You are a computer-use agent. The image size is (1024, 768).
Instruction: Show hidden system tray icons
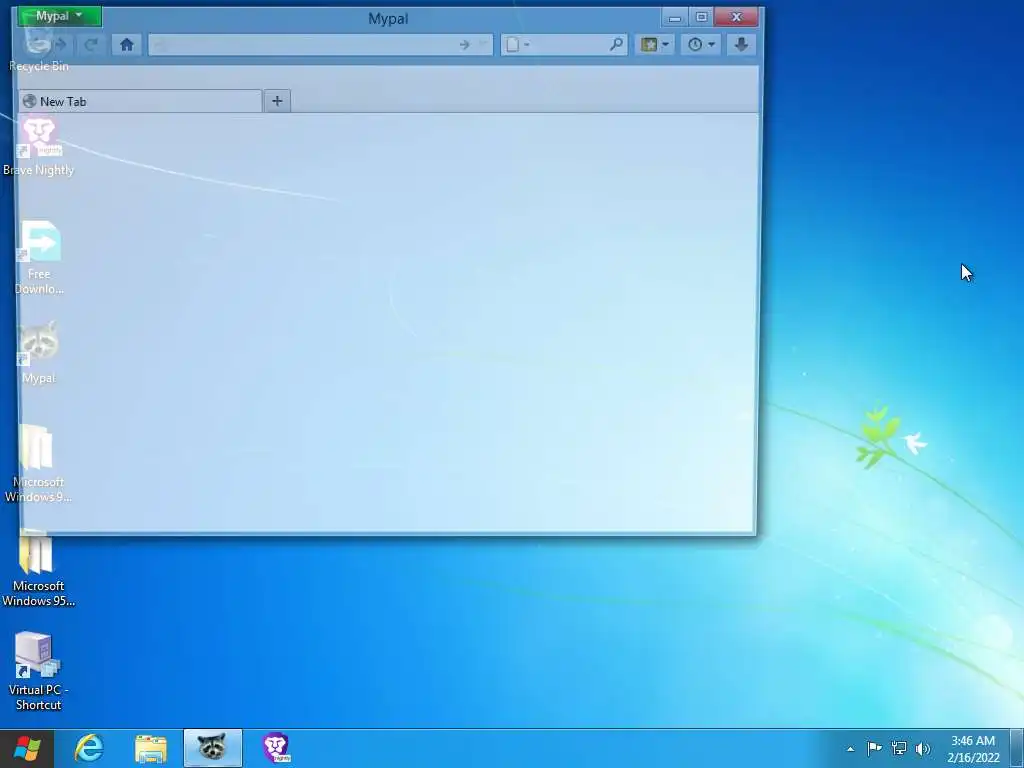pyautogui.click(x=850, y=749)
